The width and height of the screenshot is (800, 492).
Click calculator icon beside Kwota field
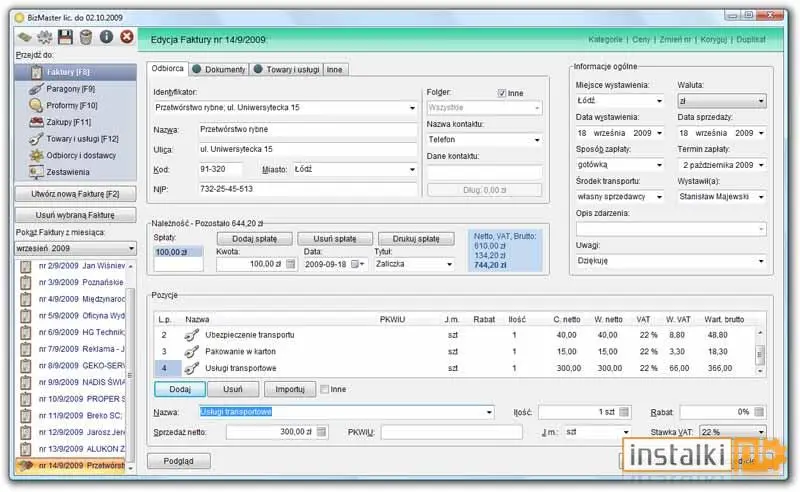tap(290, 264)
